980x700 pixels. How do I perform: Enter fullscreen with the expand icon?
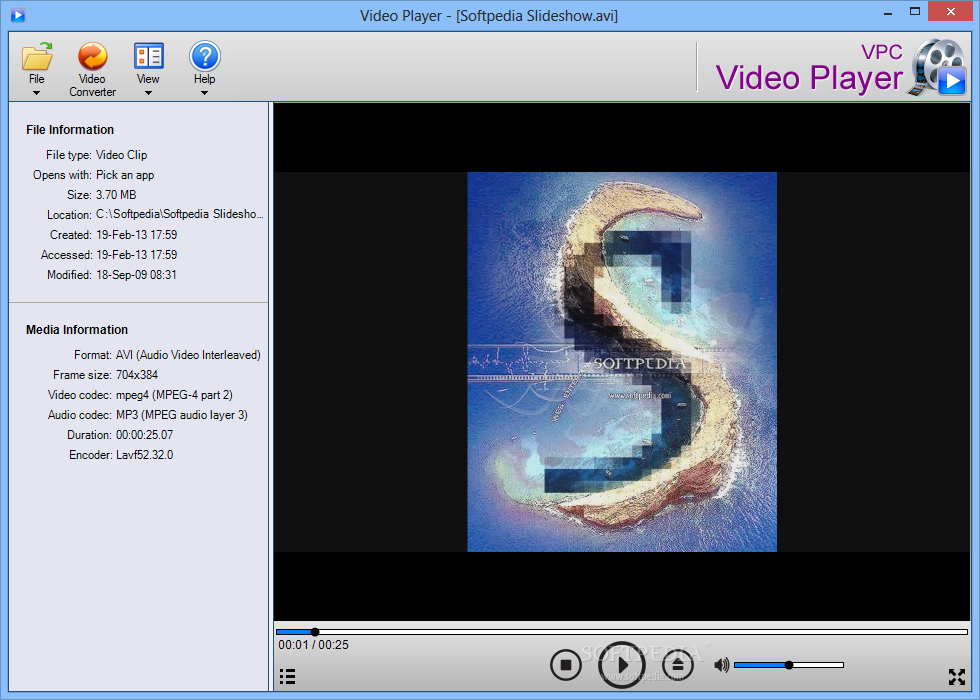pos(956,676)
